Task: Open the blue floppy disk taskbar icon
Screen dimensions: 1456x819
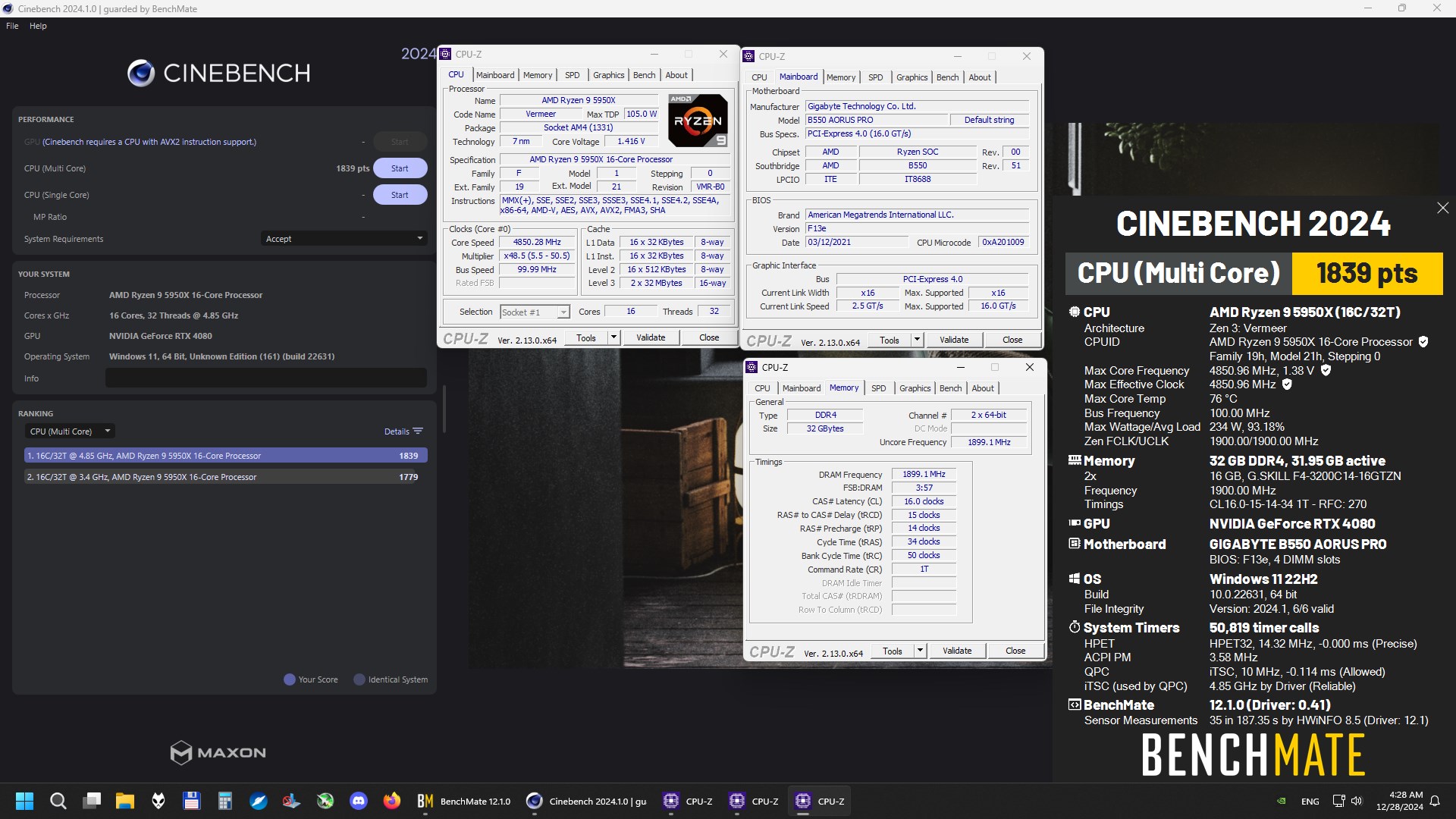Action: coord(191,801)
